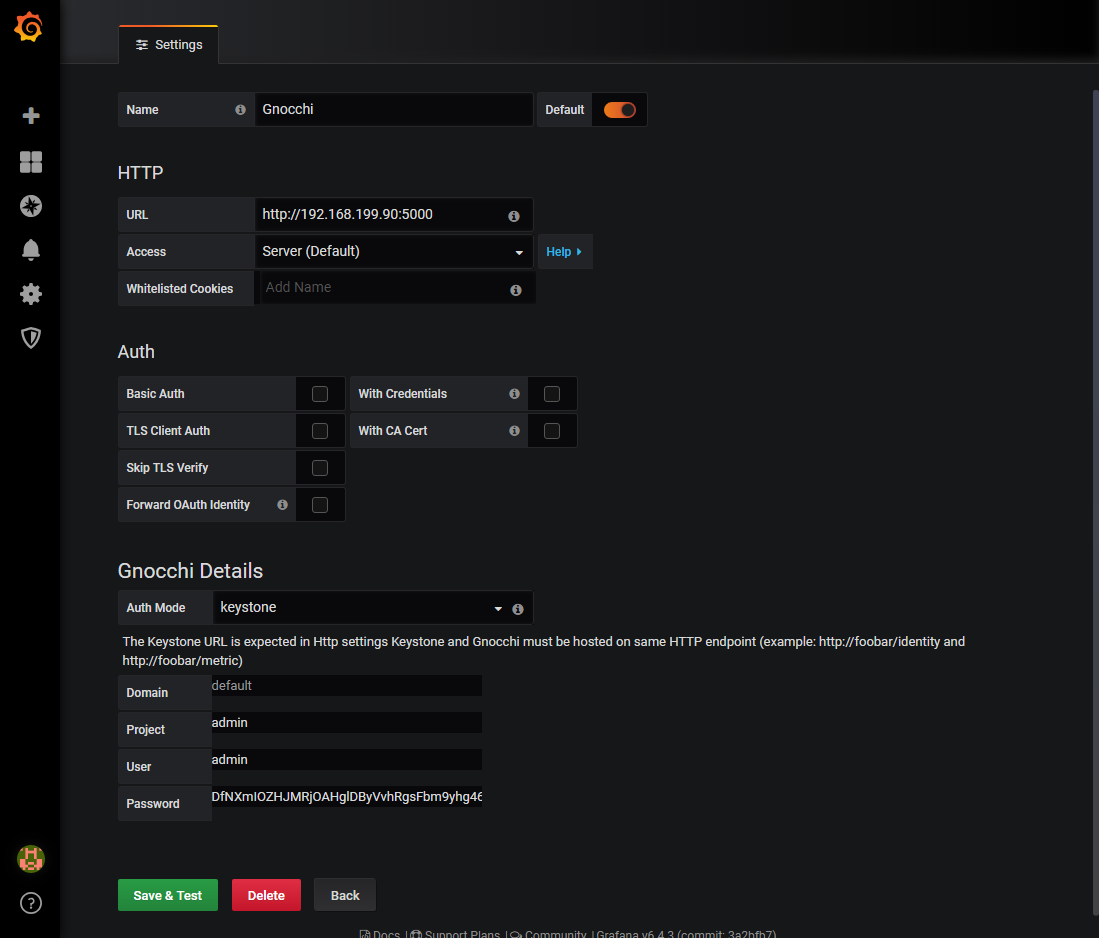This screenshot has height=938, width=1099.
Task: Switch to the Settings tab
Action: point(169,45)
